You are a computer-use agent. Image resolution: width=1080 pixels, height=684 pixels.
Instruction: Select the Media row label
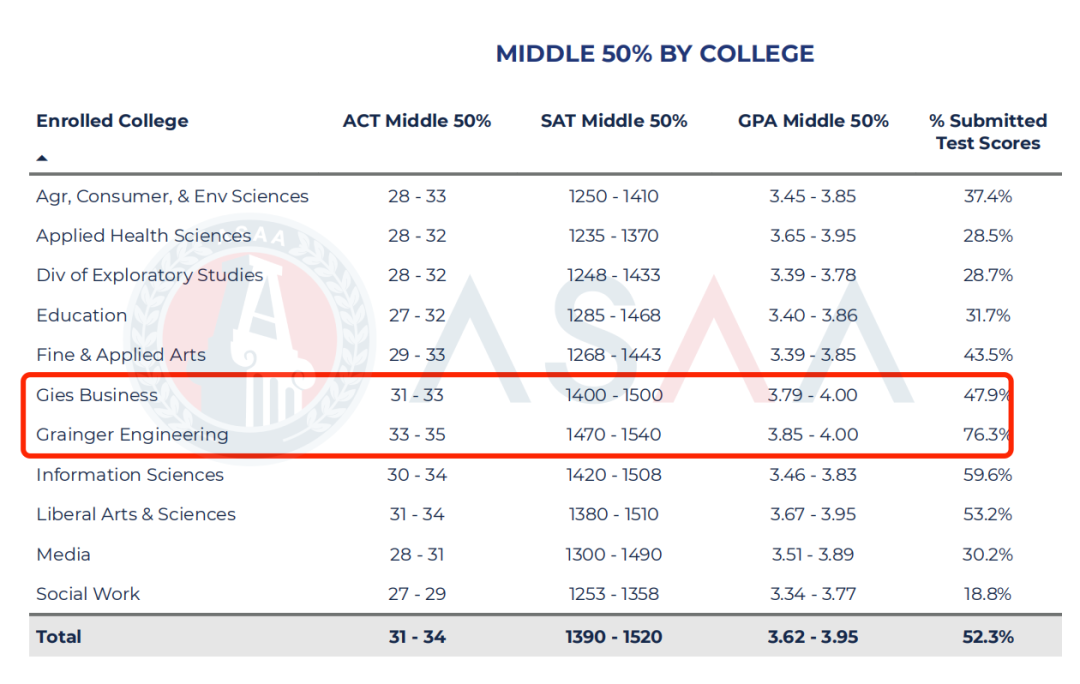coord(63,554)
